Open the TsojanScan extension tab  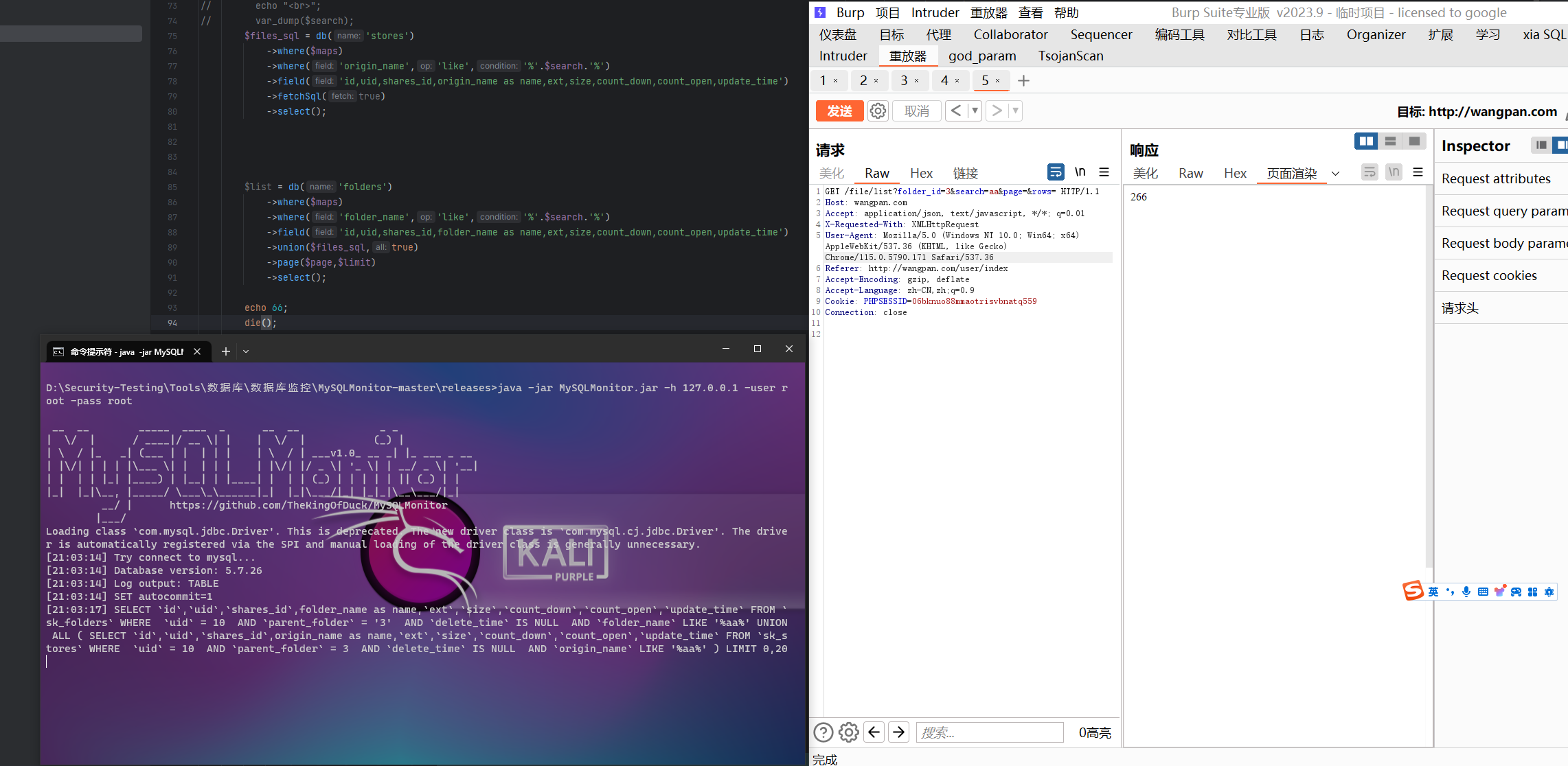click(1070, 56)
